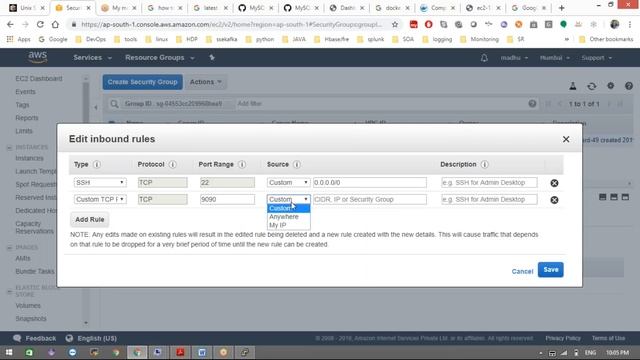Image resolution: width=640 pixels, height=360 pixels.
Task: Click the help question mark icon
Action: pos(629,86)
